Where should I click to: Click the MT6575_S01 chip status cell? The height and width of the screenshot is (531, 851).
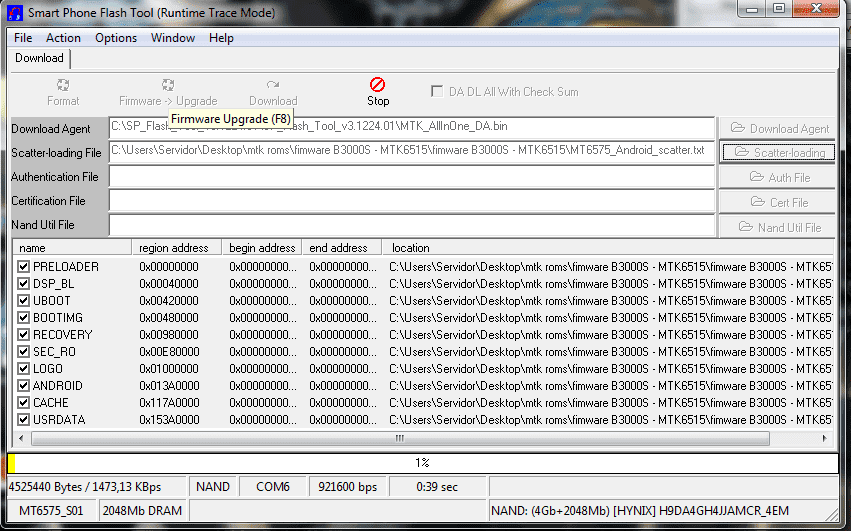(52, 511)
